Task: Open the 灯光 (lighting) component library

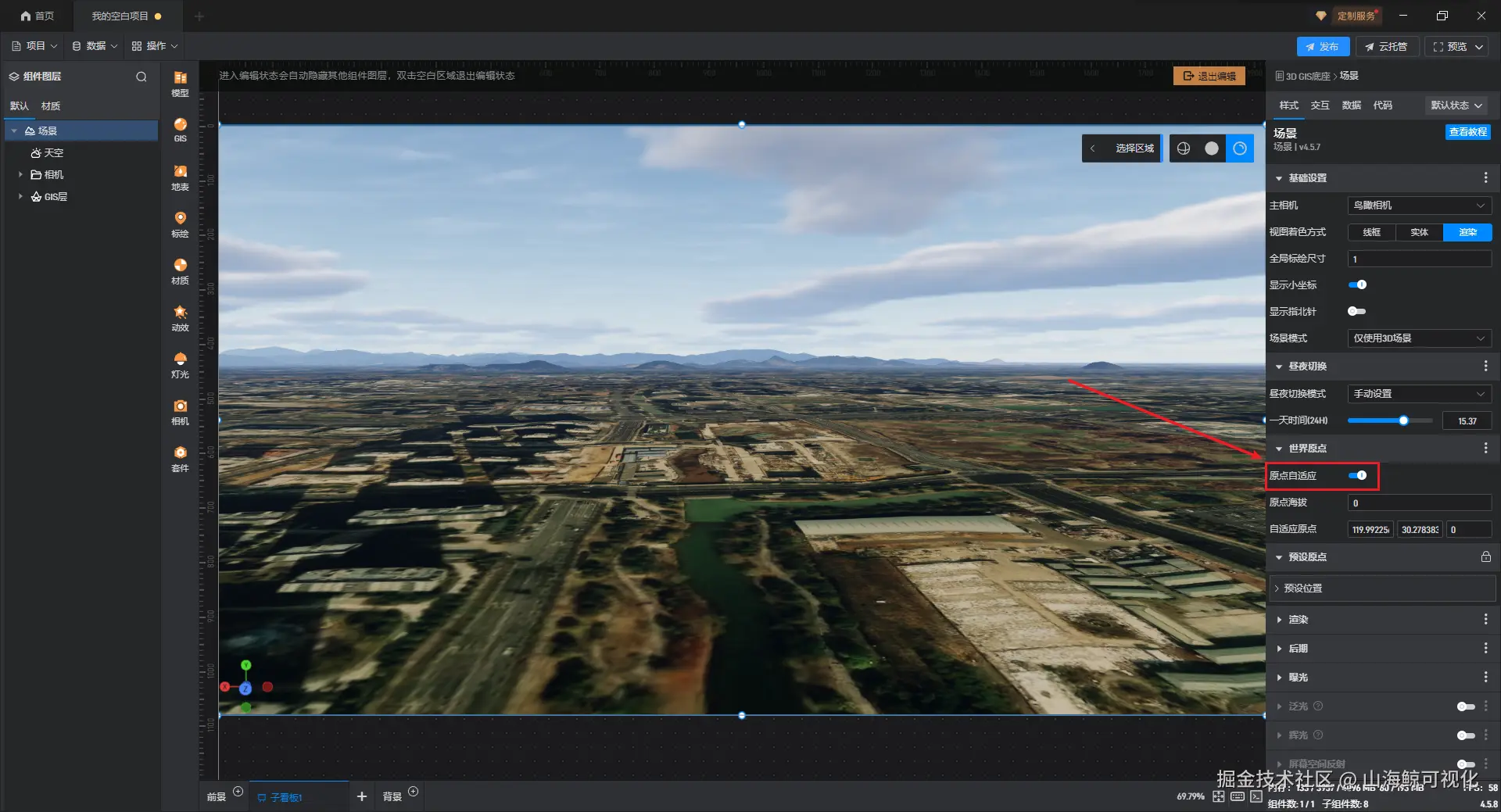Action: point(180,365)
